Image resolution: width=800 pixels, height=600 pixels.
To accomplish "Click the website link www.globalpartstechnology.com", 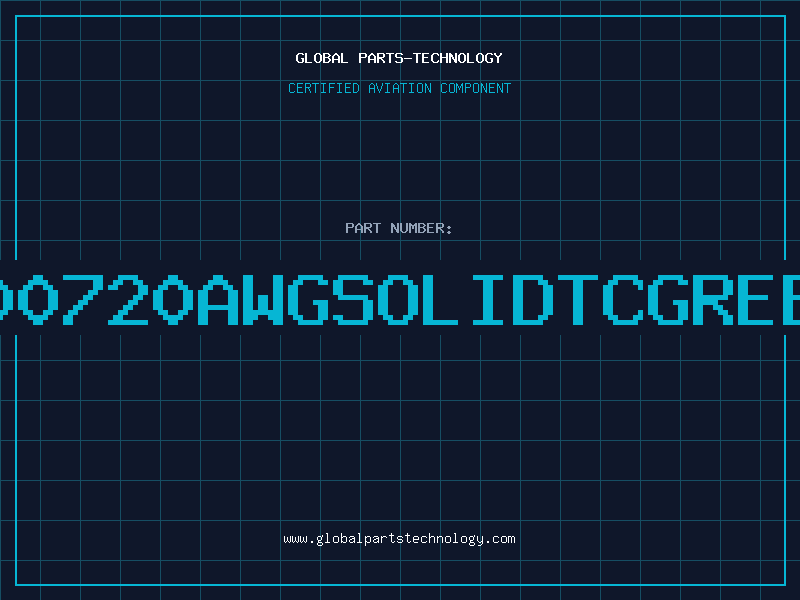I will (399, 539).
